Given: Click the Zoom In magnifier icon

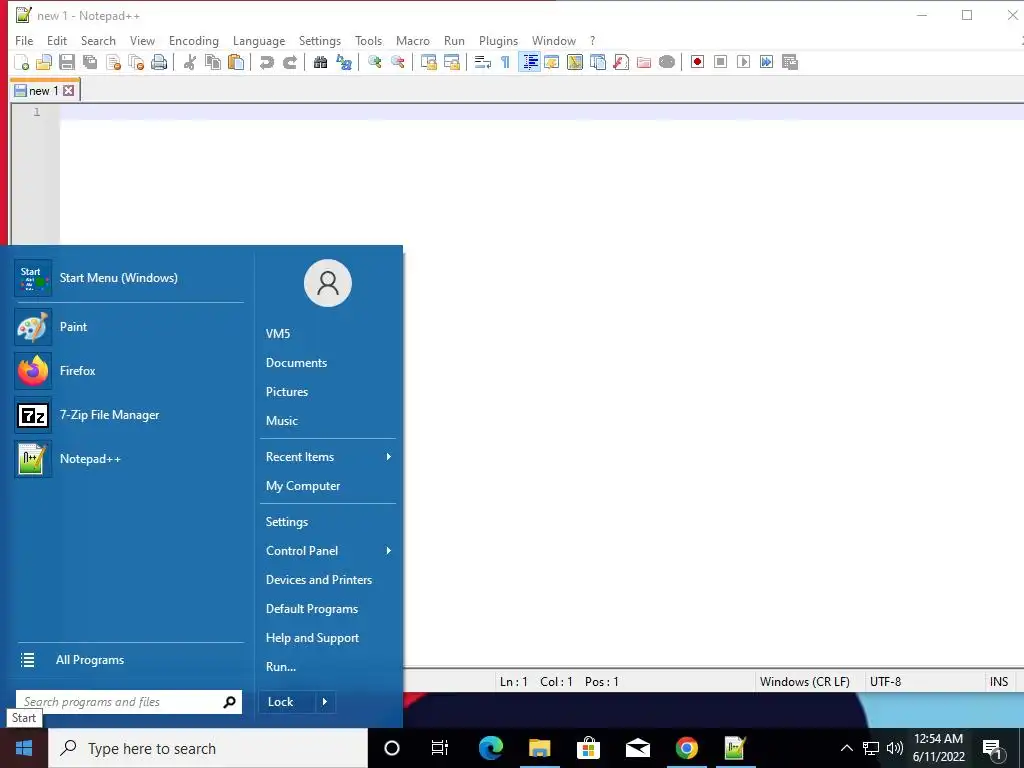Looking at the screenshot, I should 374,62.
